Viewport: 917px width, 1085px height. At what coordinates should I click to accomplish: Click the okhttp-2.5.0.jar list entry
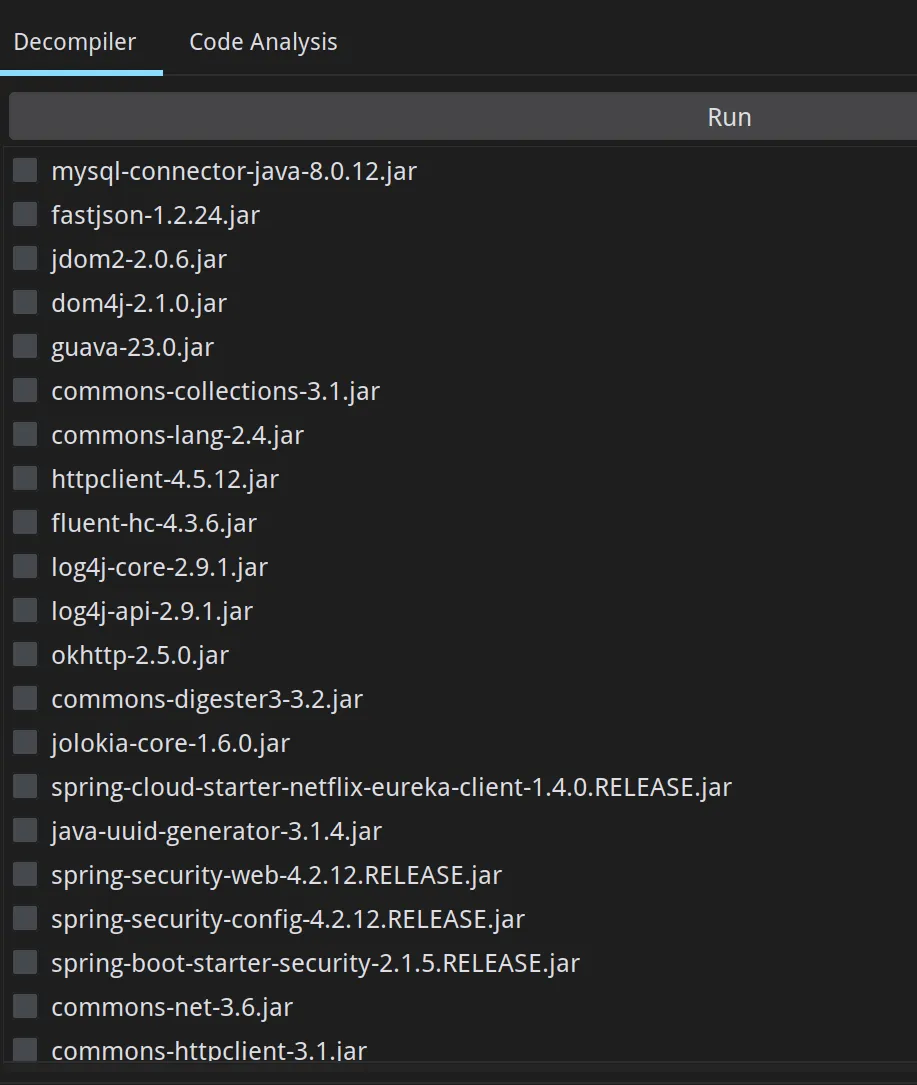click(x=140, y=656)
